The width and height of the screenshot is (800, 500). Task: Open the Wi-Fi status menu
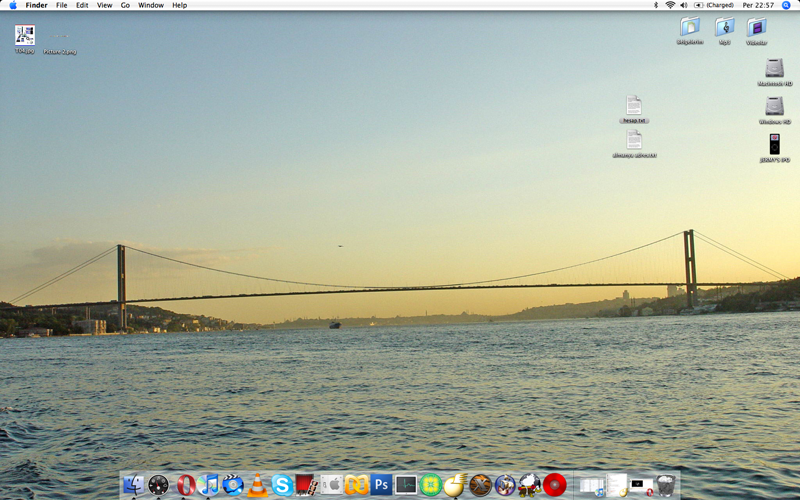(670, 5)
